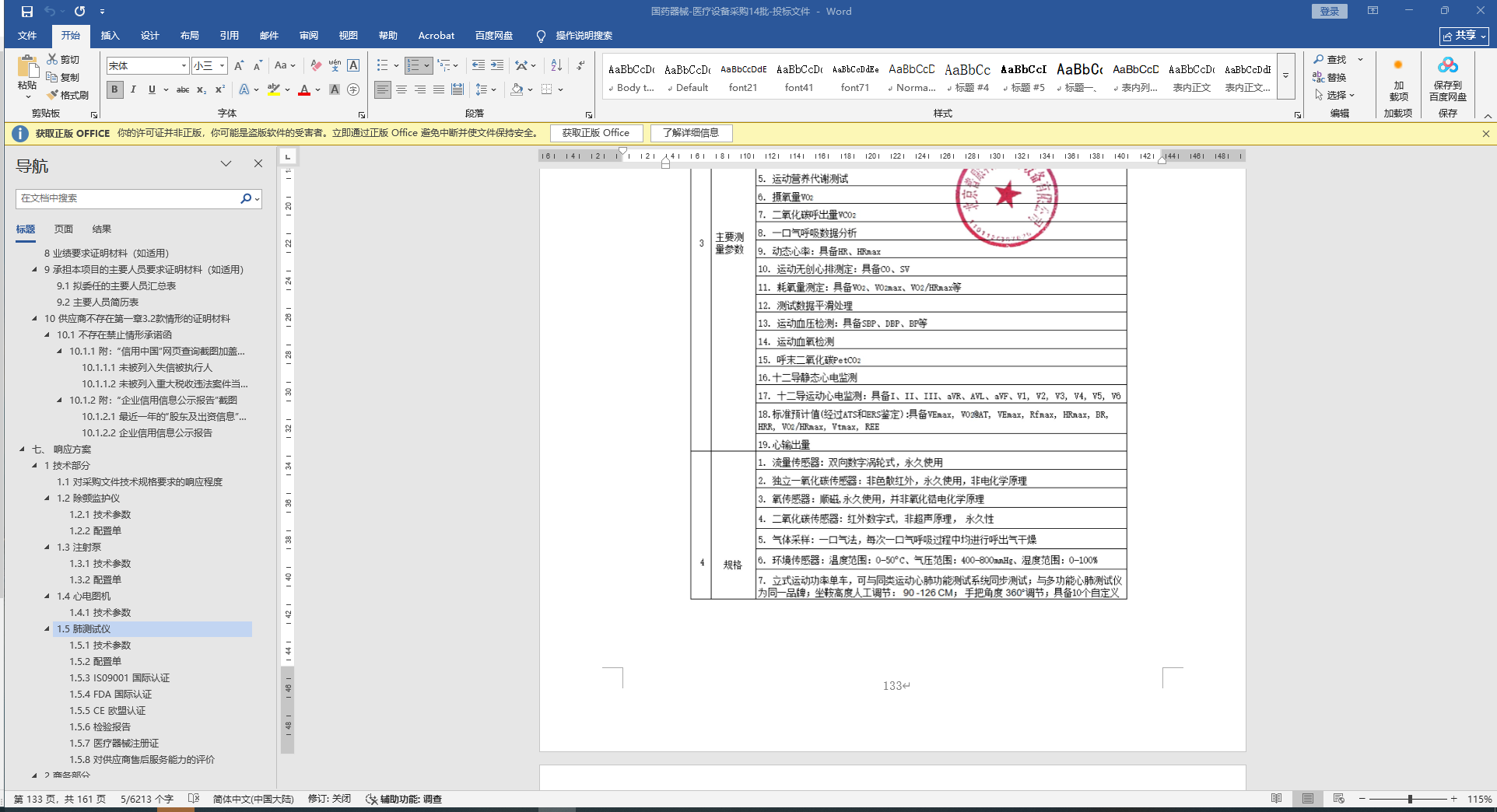Open the navigation pane options chevron
This screenshot has height=812, width=1497.
click(x=226, y=163)
